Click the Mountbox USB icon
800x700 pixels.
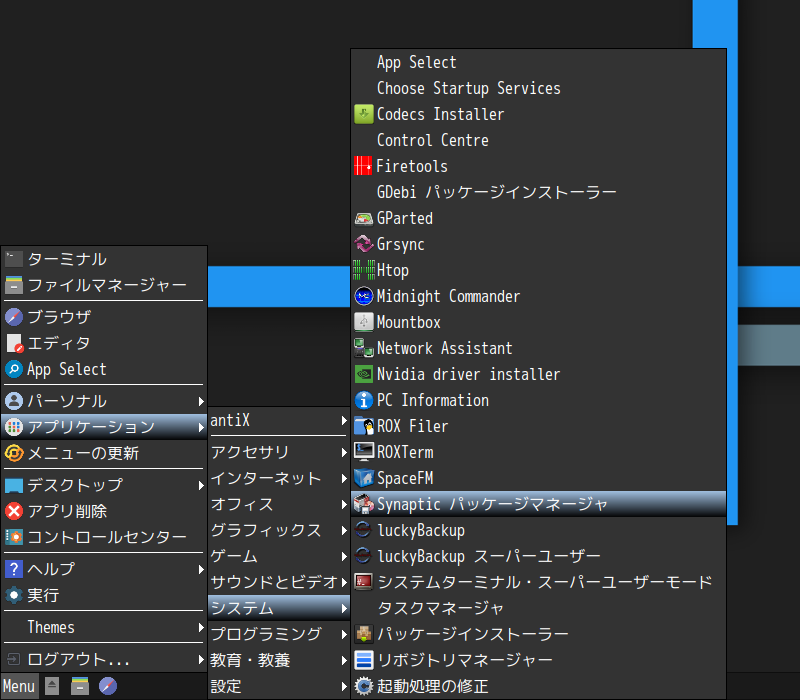[363, 322]
